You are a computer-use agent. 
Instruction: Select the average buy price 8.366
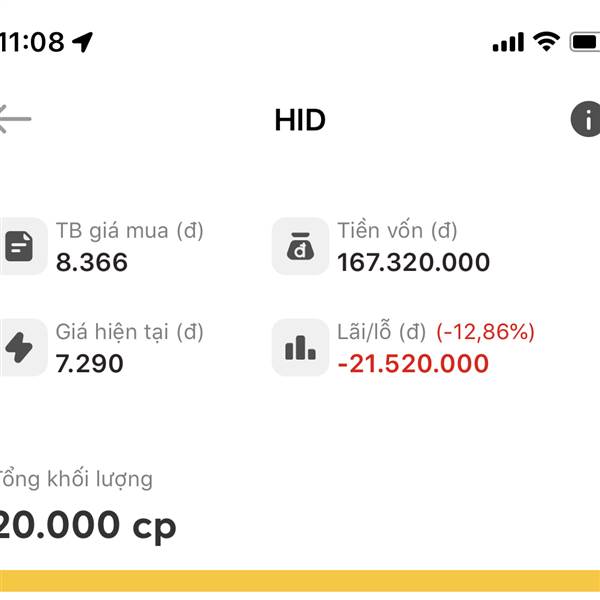click(91, 262)
